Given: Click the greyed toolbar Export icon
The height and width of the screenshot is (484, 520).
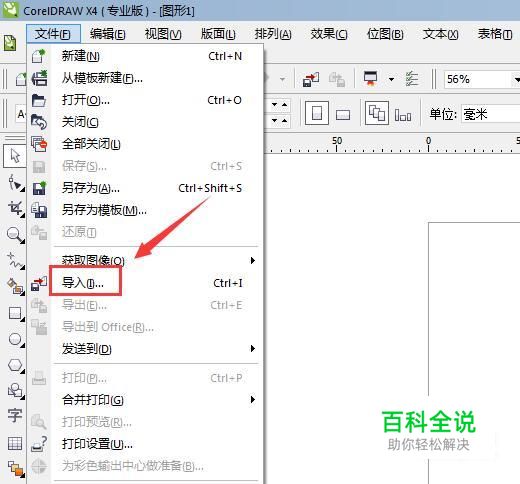Looking at the screenshot, I should pyautogui.click(x=337, y=80).
